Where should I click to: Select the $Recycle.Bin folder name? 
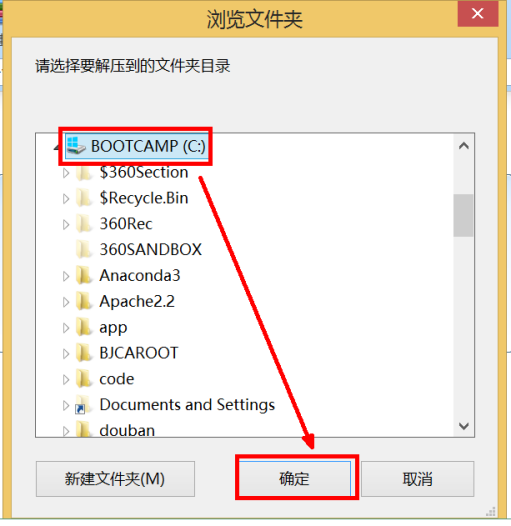(x=144, y=198)
